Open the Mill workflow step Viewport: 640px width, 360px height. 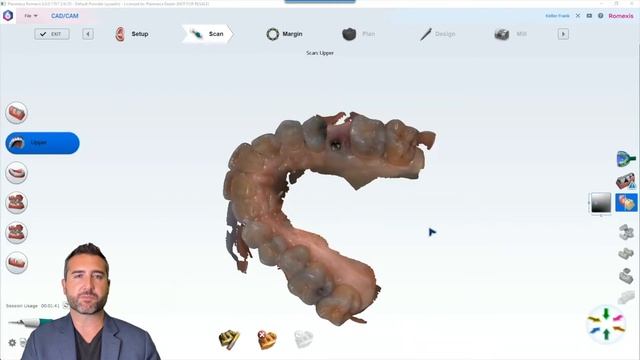510,34
